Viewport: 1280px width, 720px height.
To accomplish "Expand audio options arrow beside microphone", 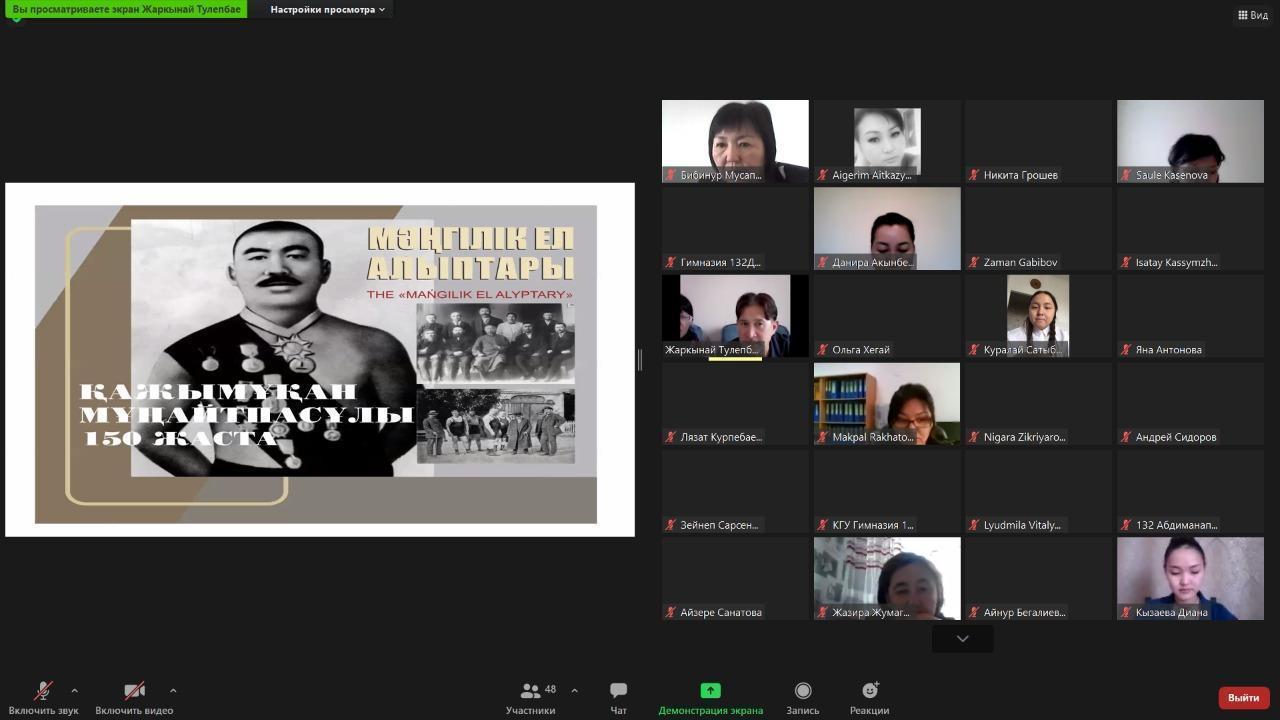I will 74,690.
